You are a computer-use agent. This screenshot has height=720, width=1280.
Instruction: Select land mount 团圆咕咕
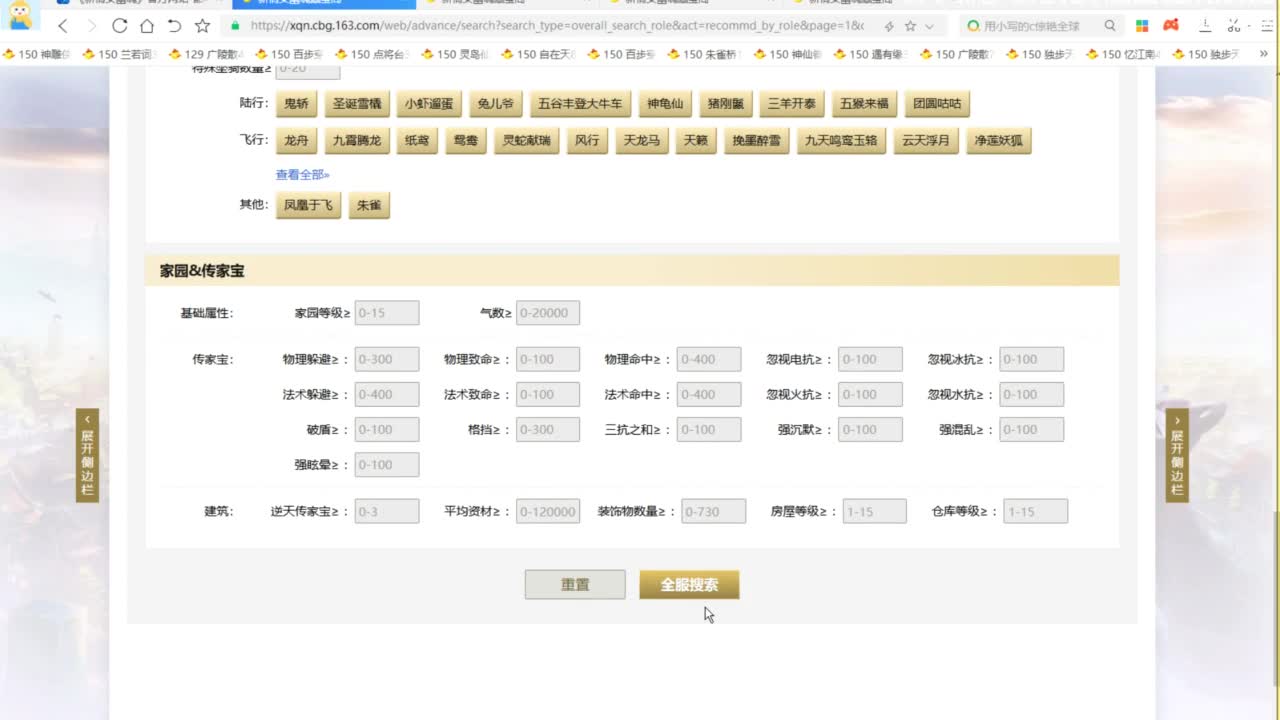click(x=937, y=104)
